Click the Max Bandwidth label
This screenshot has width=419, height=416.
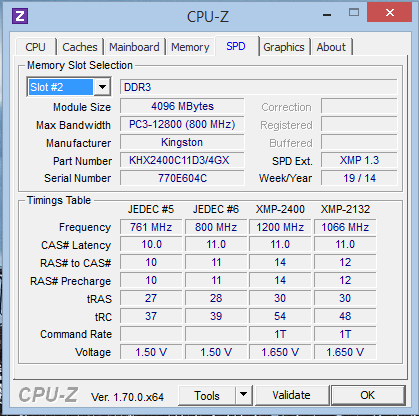[73, 125]
